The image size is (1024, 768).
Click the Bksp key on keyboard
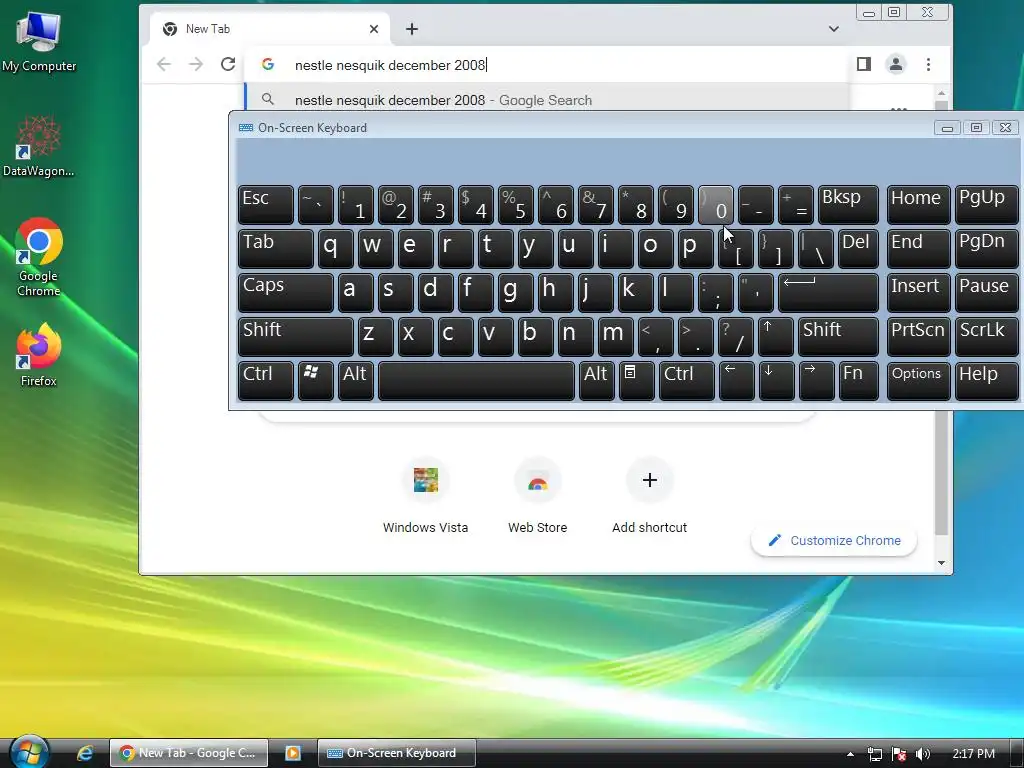coord(848,204)
